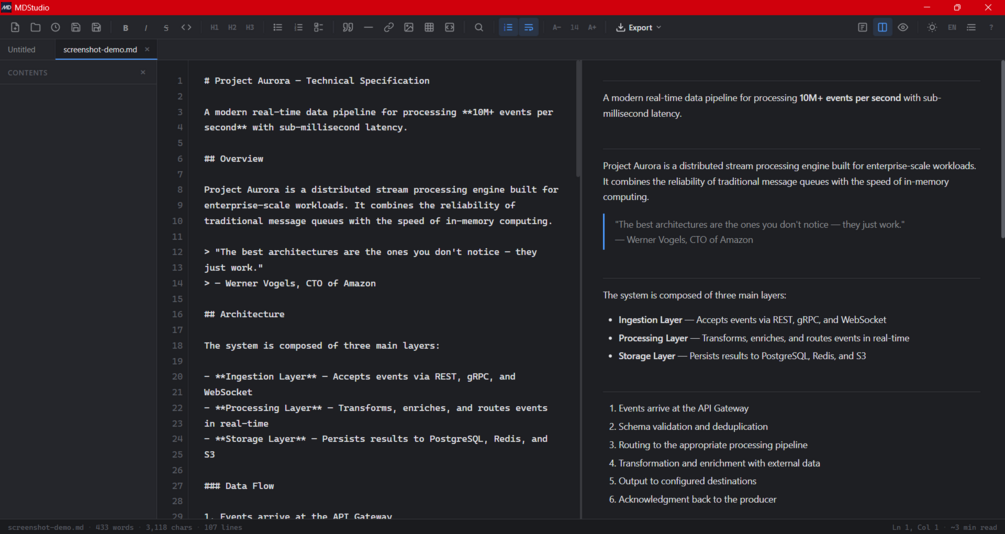Insert a level-2 heading with H2
Image resolution: width=1005 pixels, height=534 pixels.
coord(232,28)
